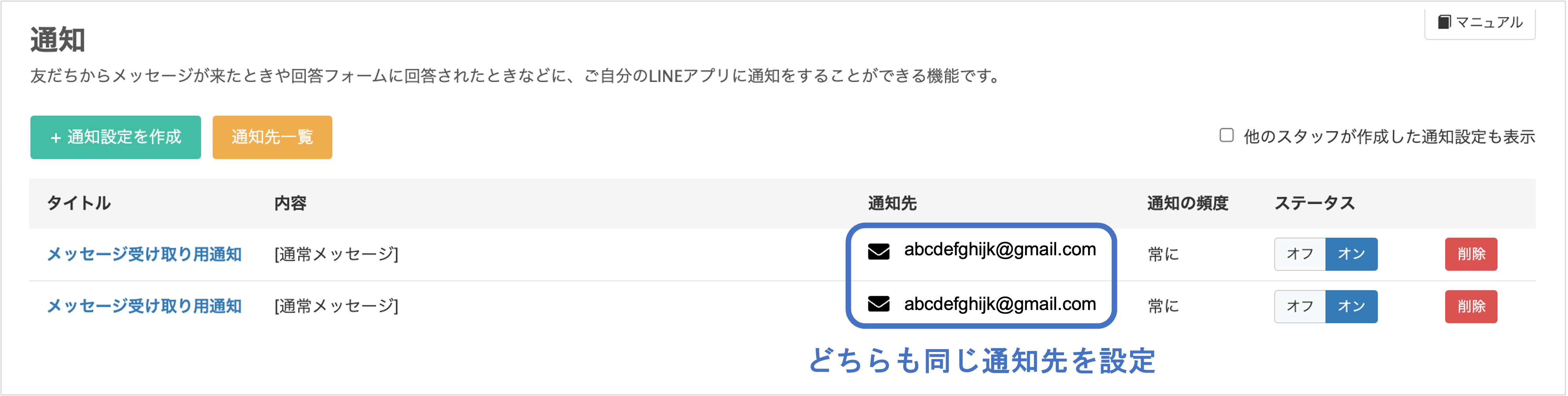Click the plus icon on 通知設定を作成 button

click(x=57, y=137)
